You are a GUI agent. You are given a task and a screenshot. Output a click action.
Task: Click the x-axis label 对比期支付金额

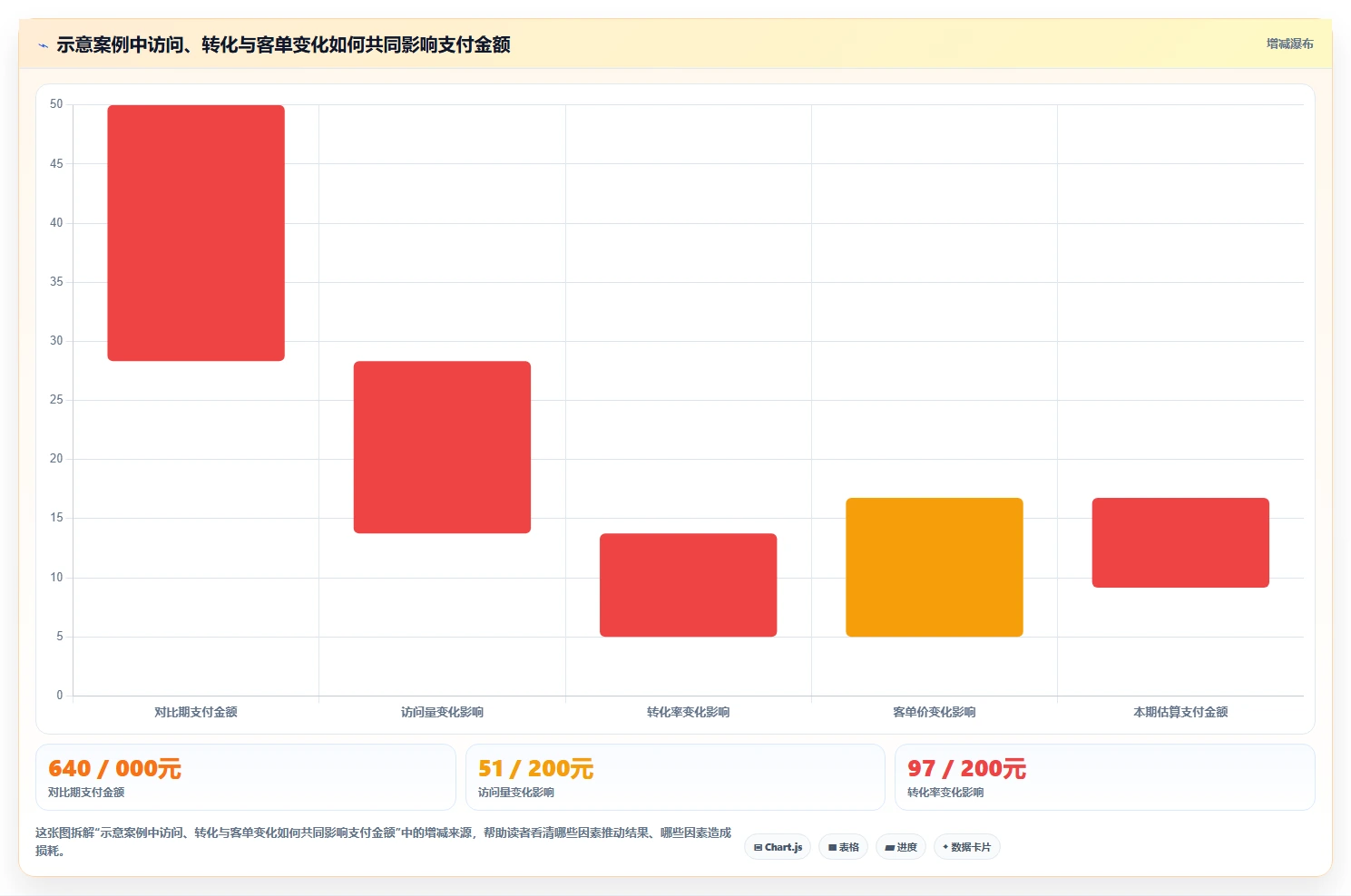196,712
